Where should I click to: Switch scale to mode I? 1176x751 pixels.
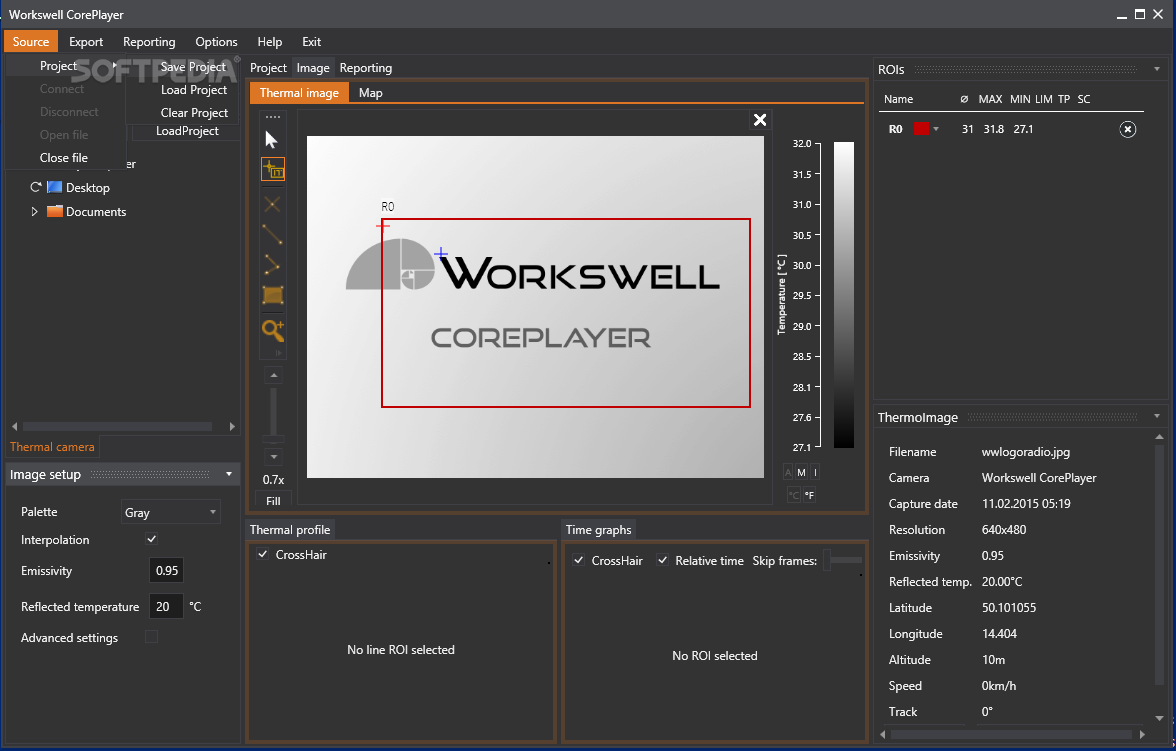pyautogui.click(x=815, y=472)
